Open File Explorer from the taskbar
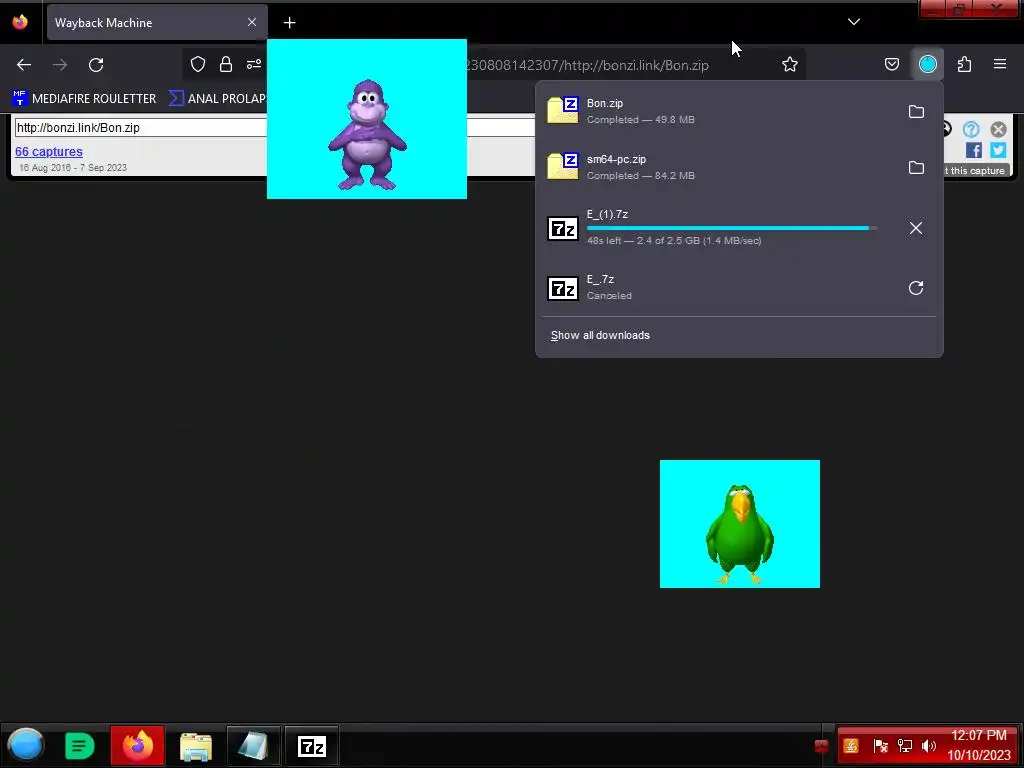This screenshot has width=1024, height=768. tap(196, 746)
